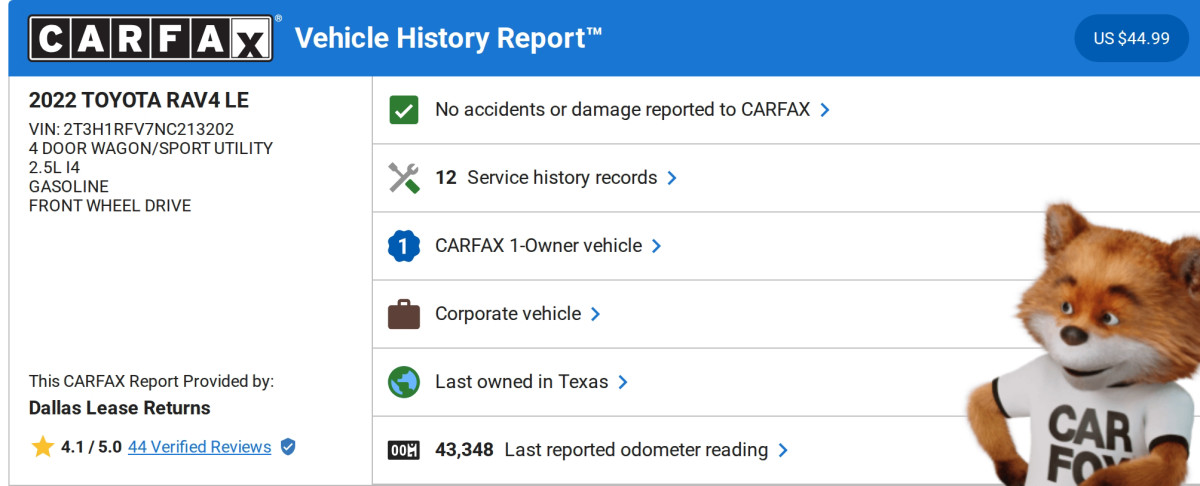Click the blue verified shield badge
Screen dimensions: 1200x486
click(x=288, y=447)
